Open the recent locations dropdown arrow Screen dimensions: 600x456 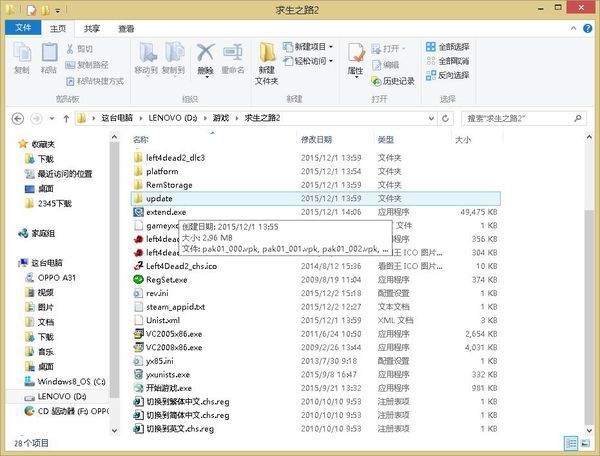(x=52, y=119)
